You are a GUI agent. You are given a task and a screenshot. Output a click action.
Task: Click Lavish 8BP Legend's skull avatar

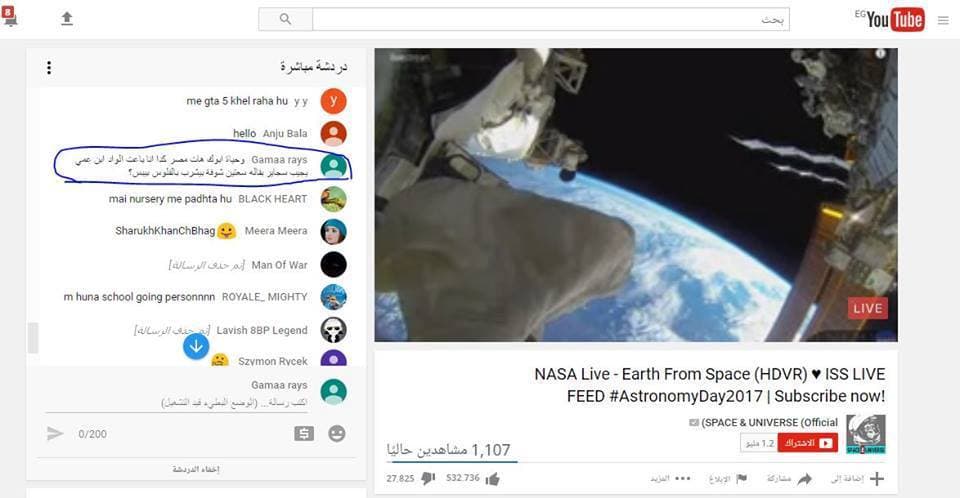334,330
